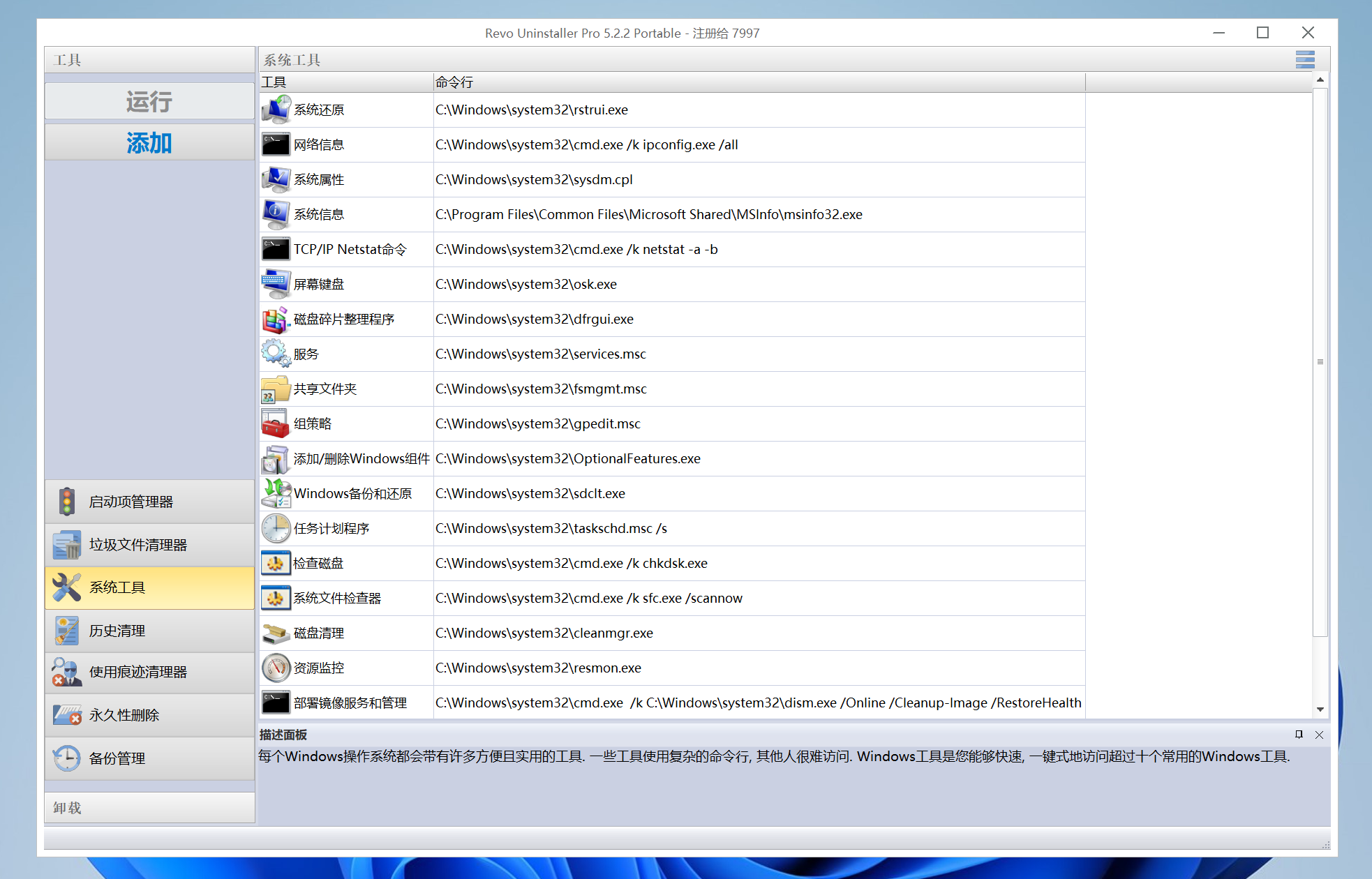The width and height of the screenshot is (1372, 879).
Task: Select the dfrgui.exe command line cell
Action: (759, 320)
